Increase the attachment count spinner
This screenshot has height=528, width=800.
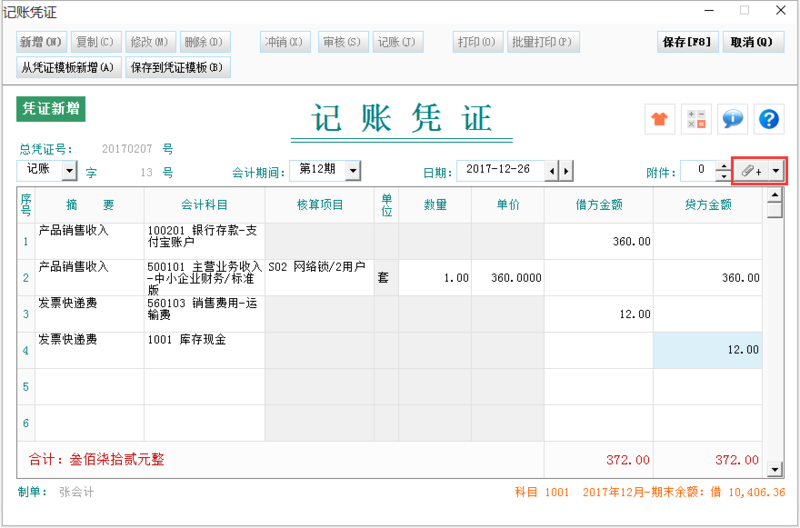(x=723, y=166)
